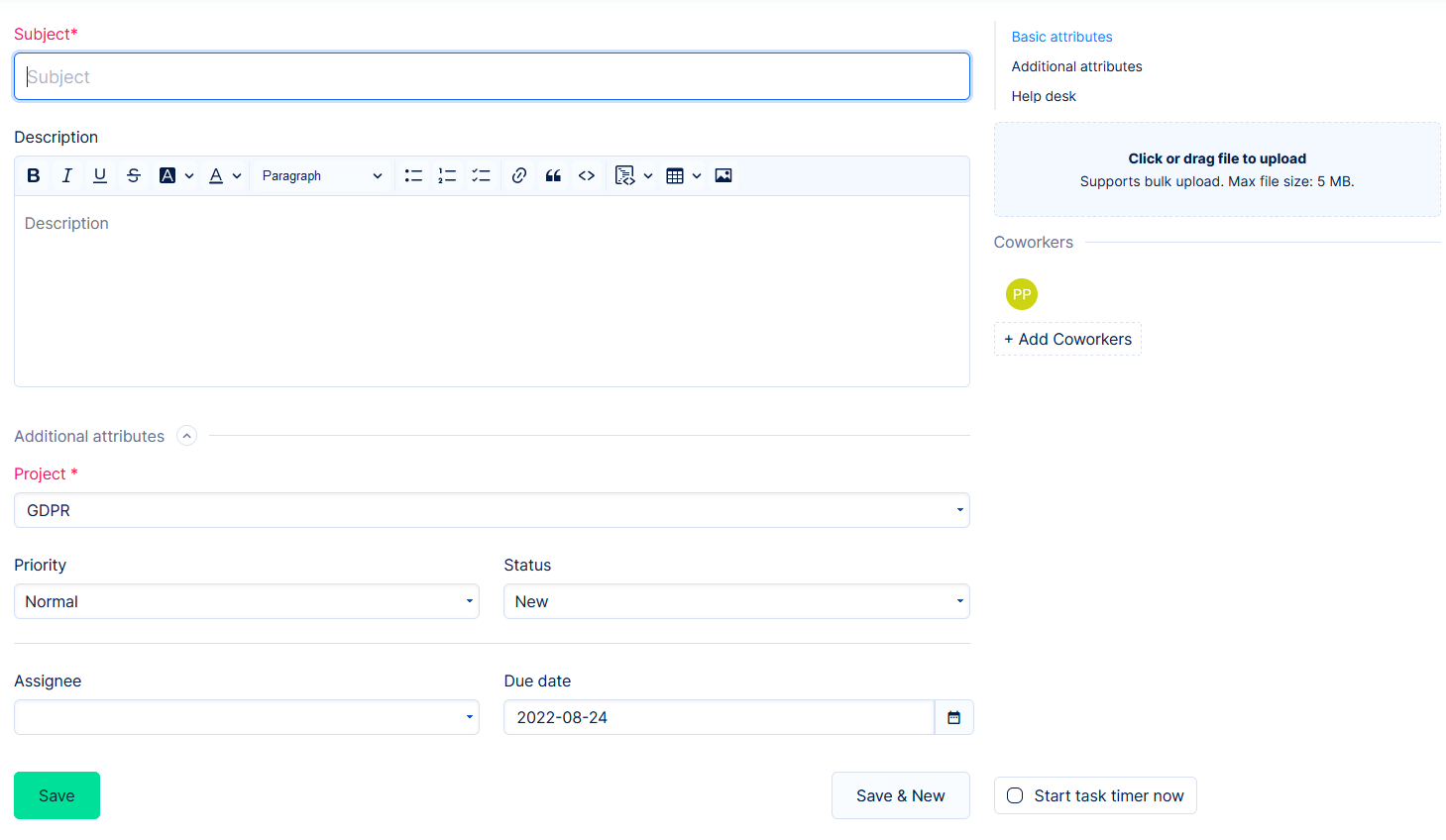Screen dimensions: 1446x840
Task: Open the Project dropdown showing GDPR
Action: pos(492,510)
